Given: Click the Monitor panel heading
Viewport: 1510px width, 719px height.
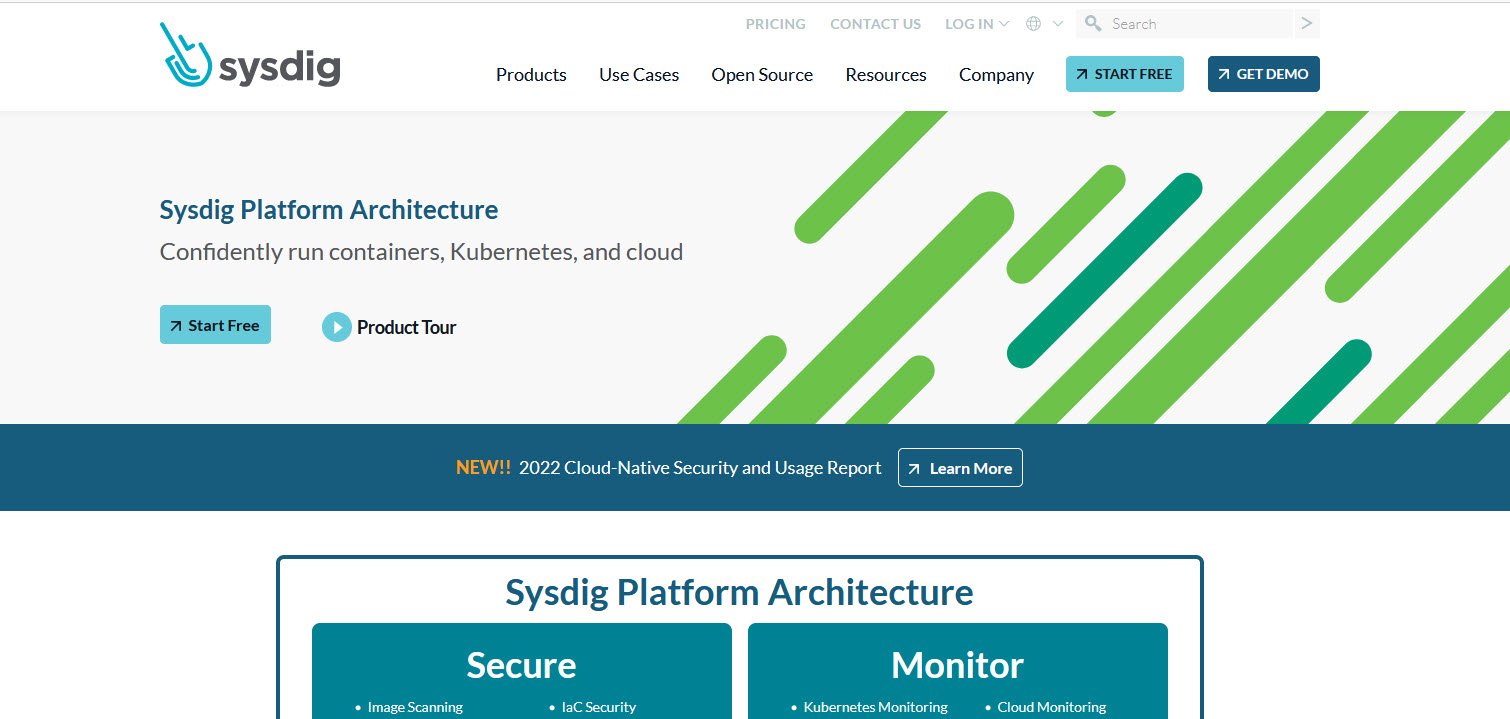Looking at the screenshot, I should click(957, 665).
